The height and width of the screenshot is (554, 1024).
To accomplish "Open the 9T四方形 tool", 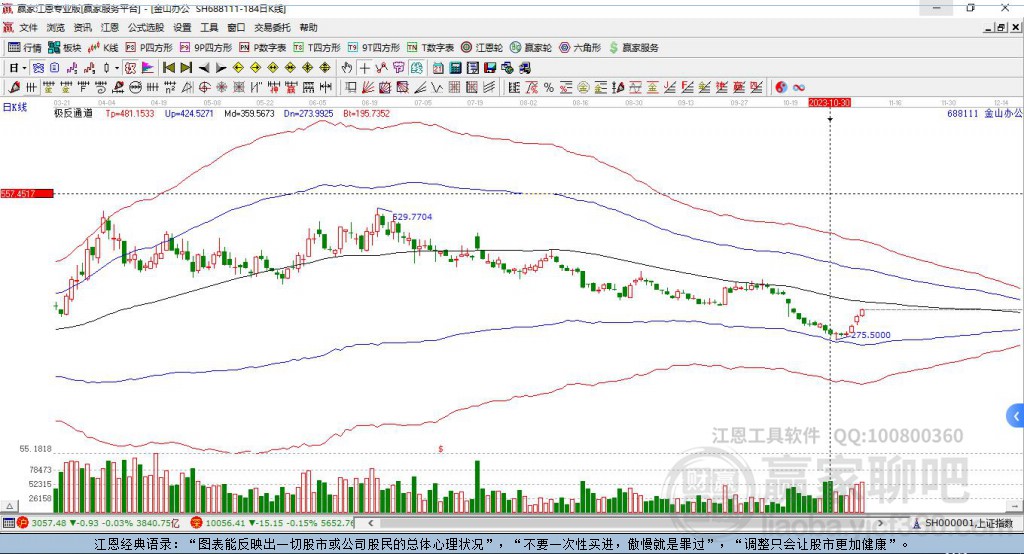I will [374, 48].
